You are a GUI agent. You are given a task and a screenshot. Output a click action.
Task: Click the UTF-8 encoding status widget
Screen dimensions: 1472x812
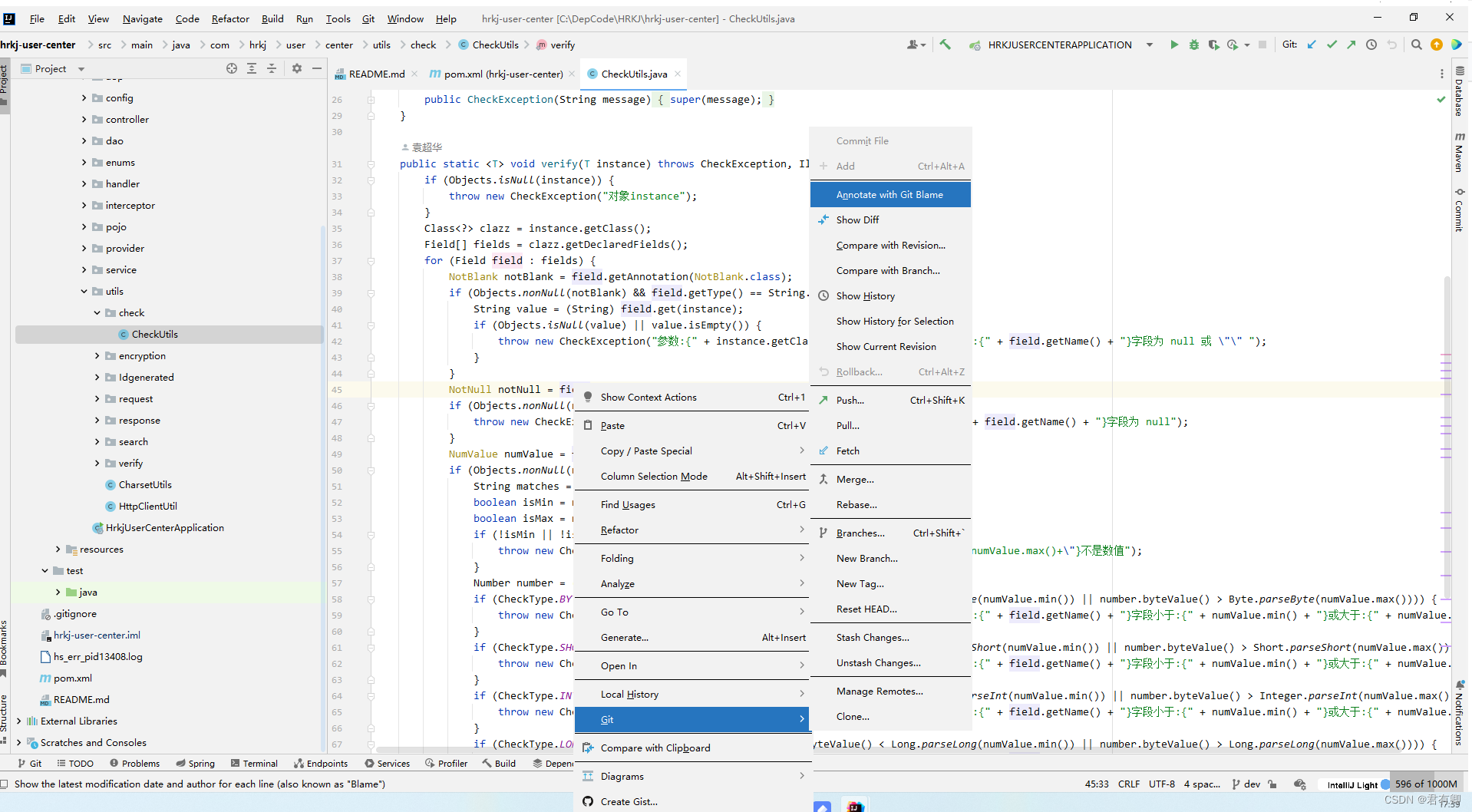(1162, 784)
